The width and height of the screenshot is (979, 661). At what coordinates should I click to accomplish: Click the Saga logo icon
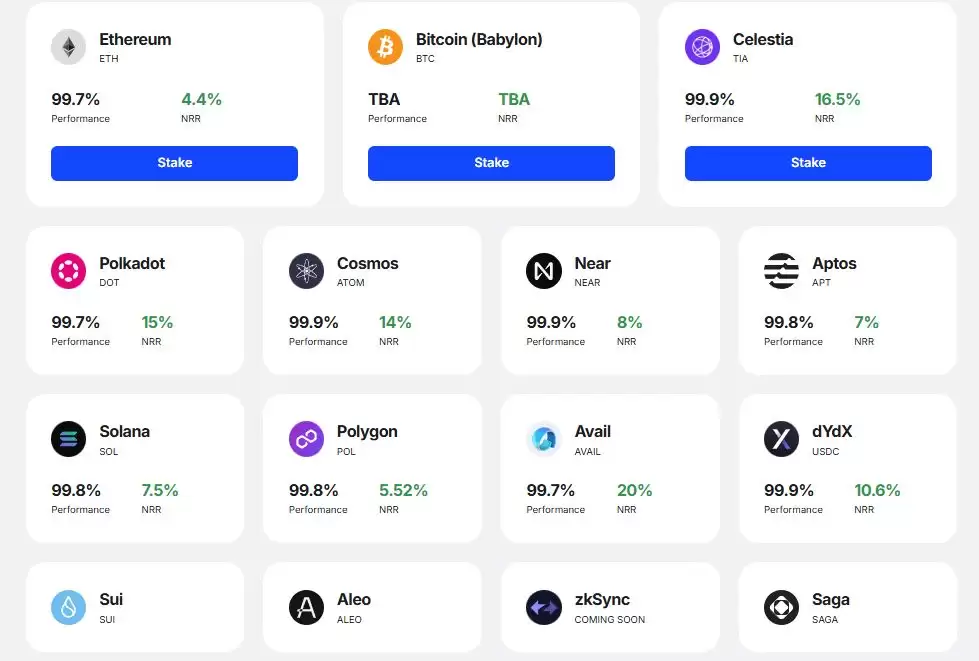(x=781, y=607)
